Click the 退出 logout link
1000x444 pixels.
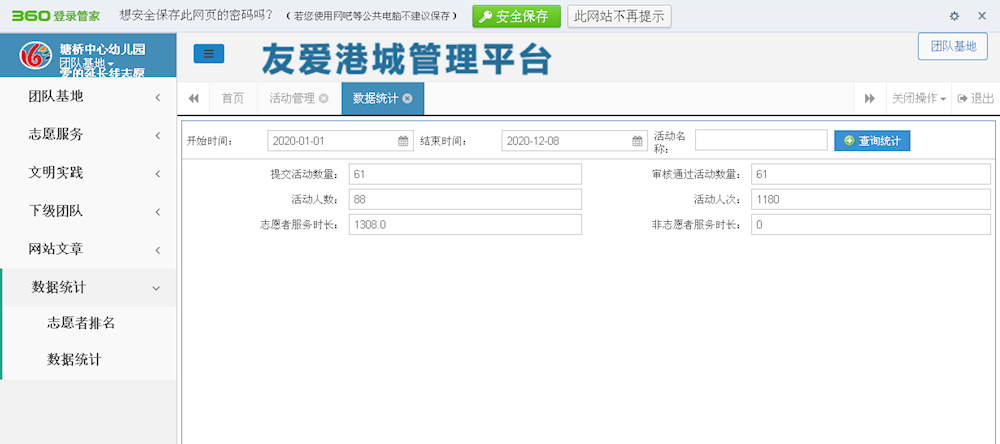click(975, 98)
